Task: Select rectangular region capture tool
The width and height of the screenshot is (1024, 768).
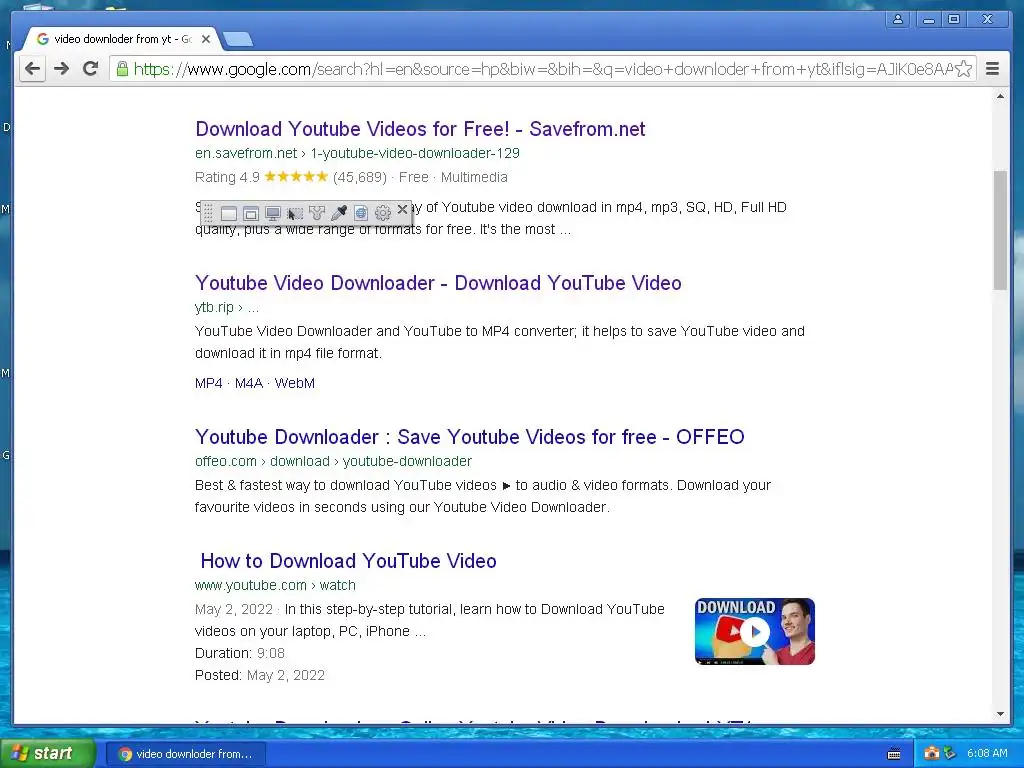Action: [295, 214]
